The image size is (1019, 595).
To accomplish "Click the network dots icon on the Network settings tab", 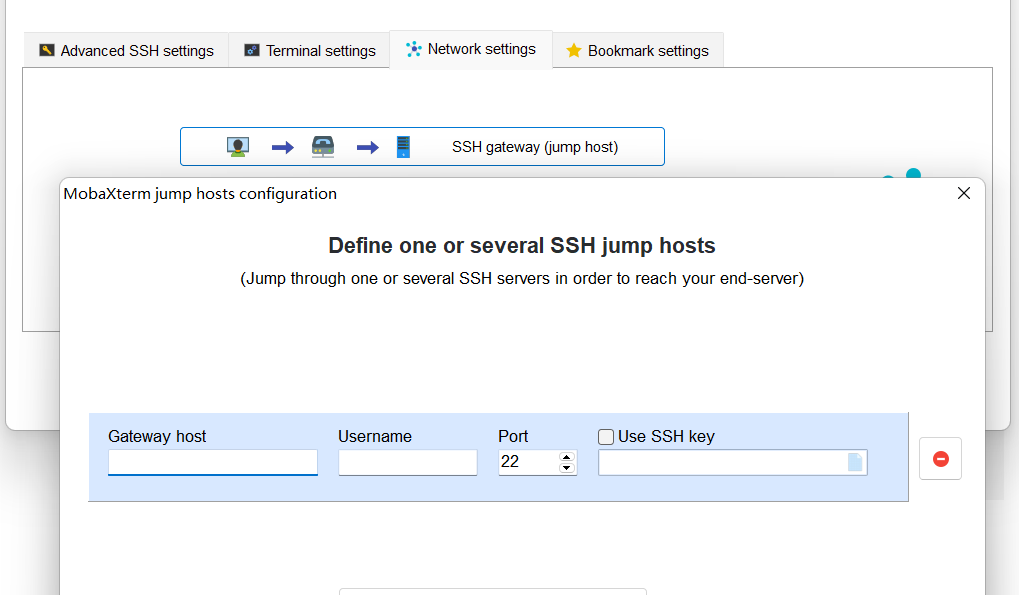I will [413, 49].
